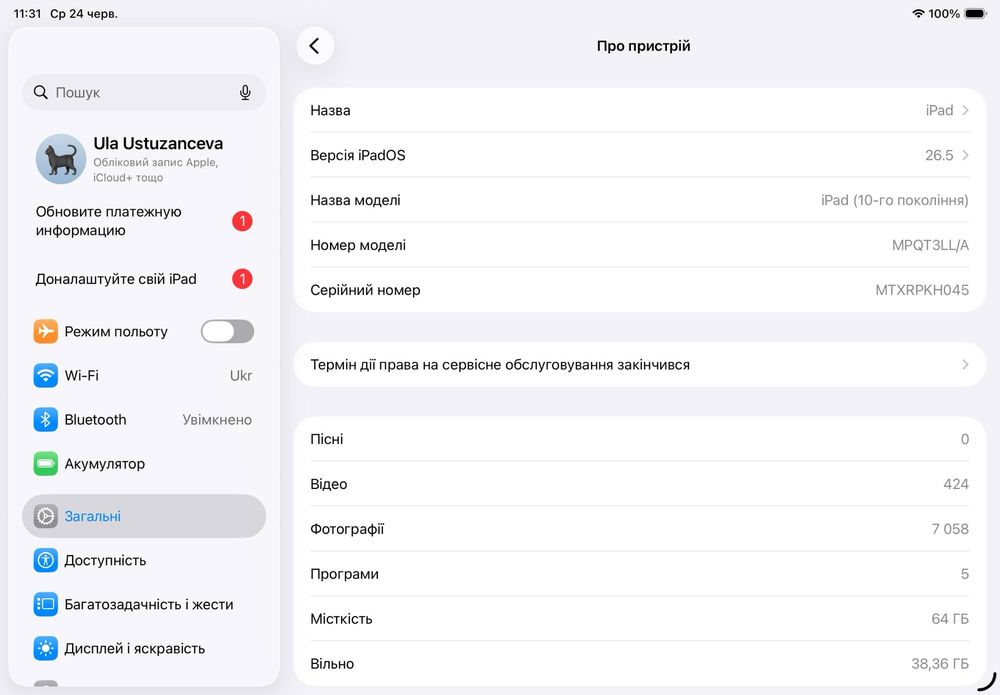Toggle the Режим польоту switch

[228, 332]
